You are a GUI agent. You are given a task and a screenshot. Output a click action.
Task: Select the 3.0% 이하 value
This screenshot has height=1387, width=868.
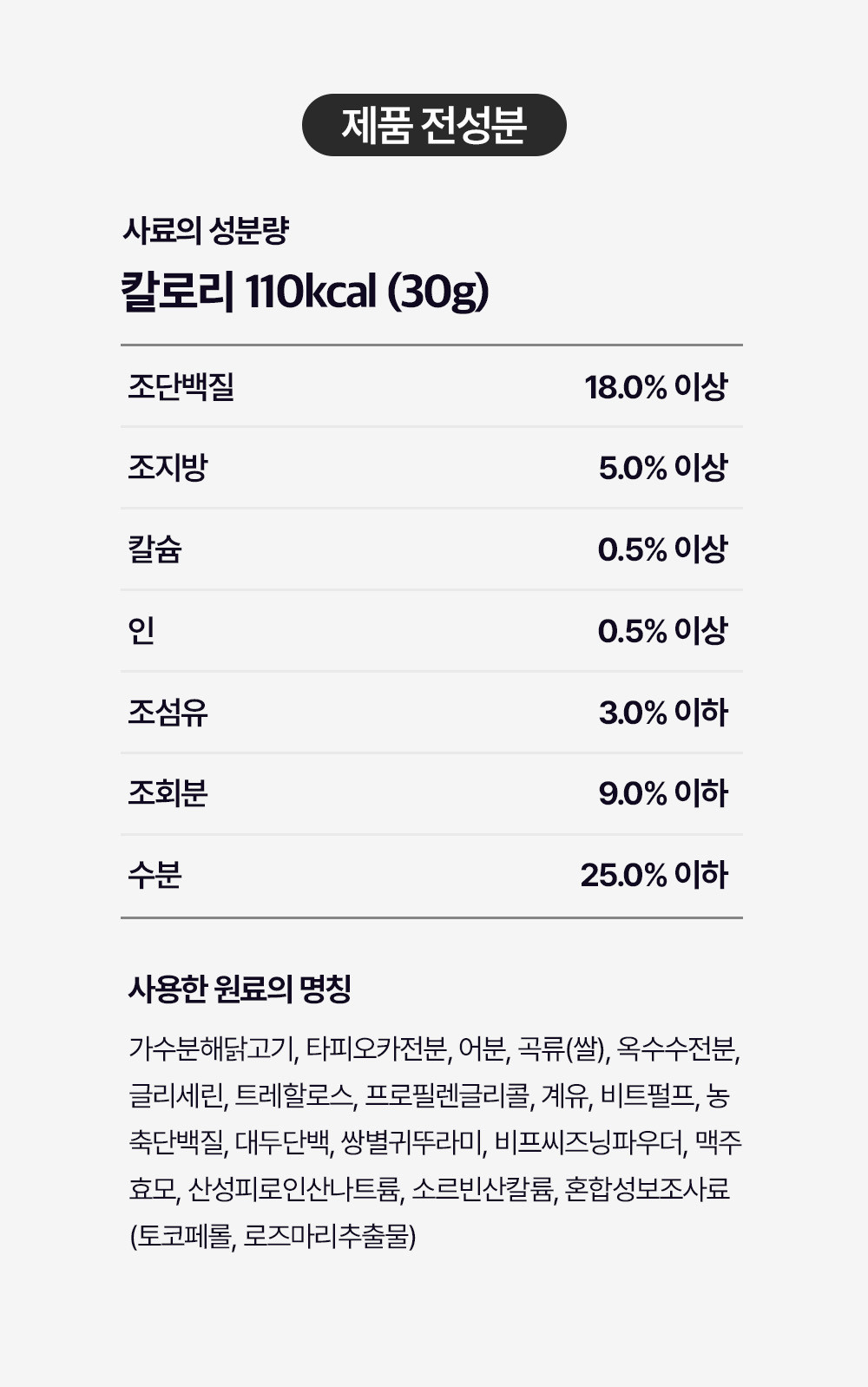[x=663, y=713]
